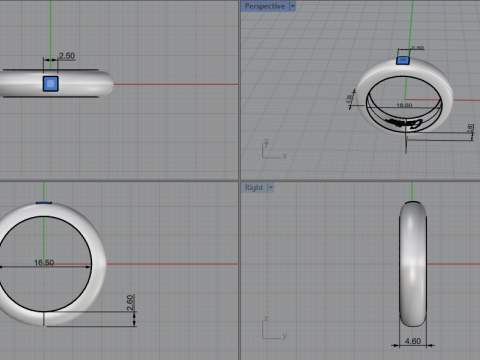Open the Perspective viewport title menu
Viewport: 480px width, 360px height.
[x=265, y=6]
